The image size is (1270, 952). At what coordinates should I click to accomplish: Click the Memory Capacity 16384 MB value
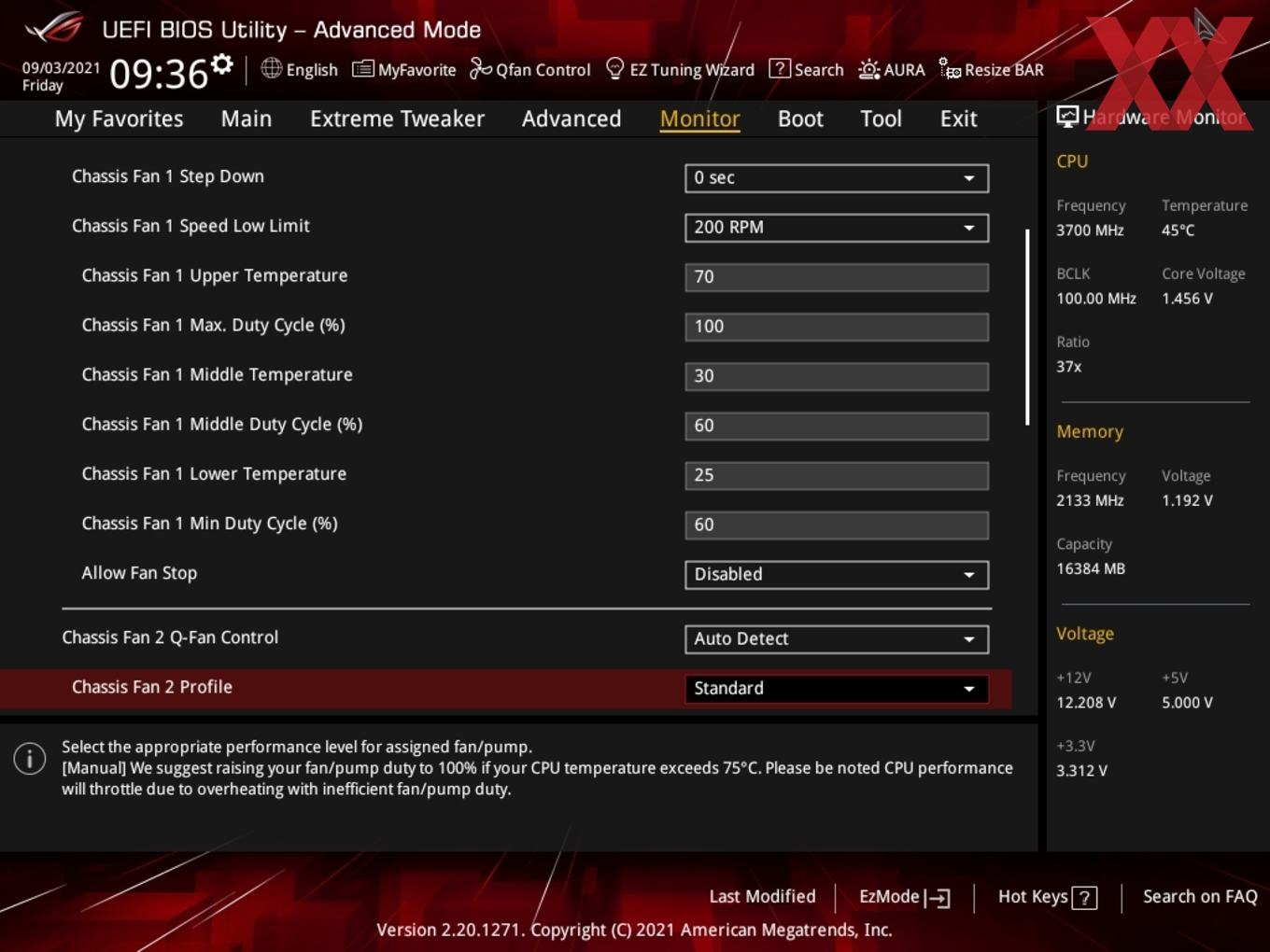point(1091,568)
